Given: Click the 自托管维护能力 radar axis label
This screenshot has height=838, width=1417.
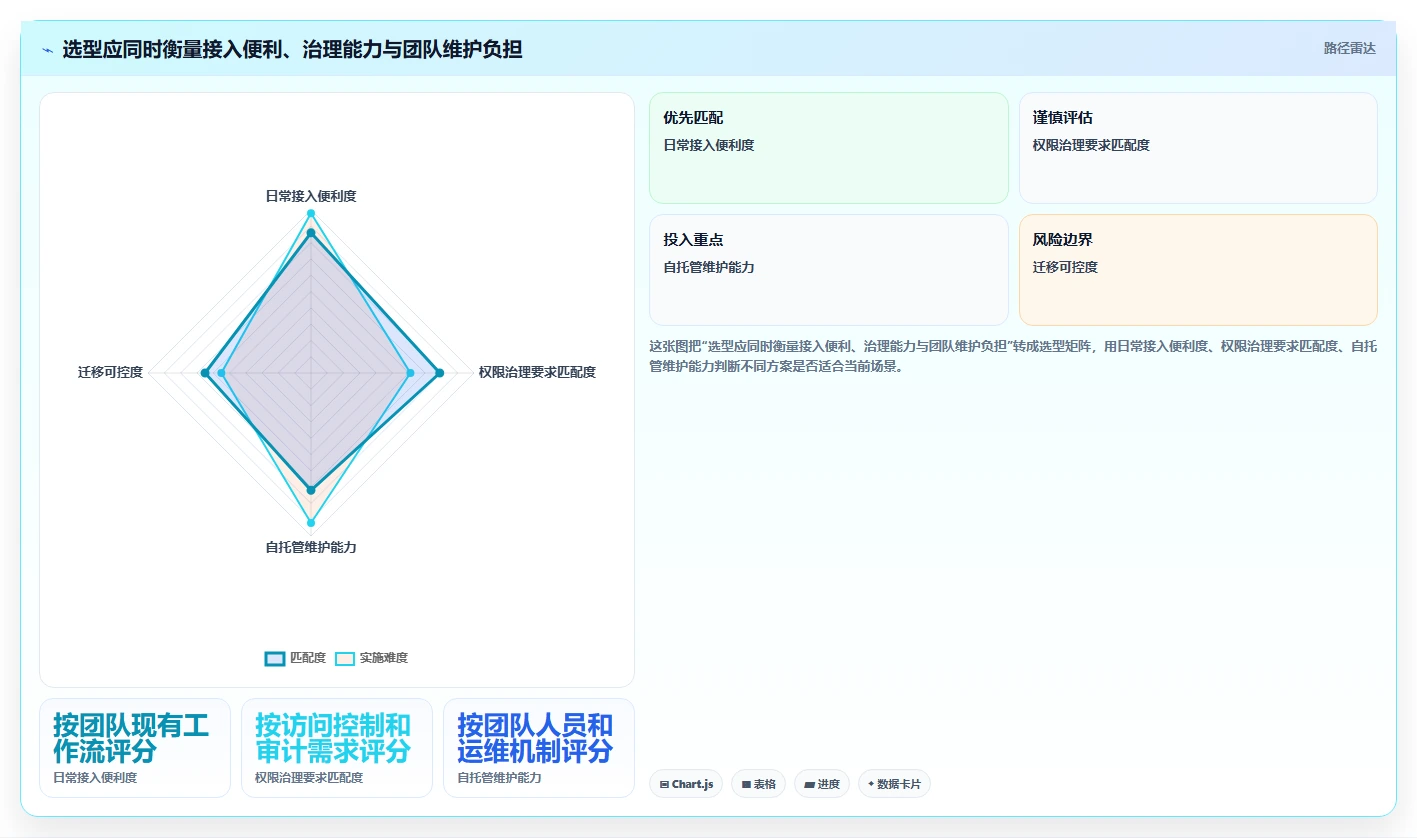Looking at the screenshot, I should pyautogui.click(x=311, y=547).
